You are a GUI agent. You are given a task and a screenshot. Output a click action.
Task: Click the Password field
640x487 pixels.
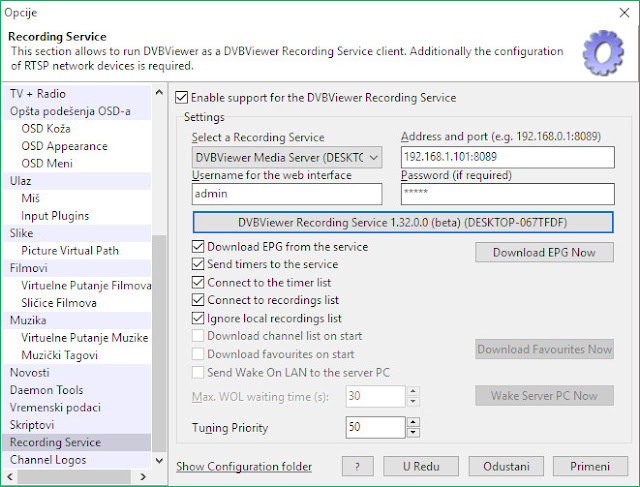(x=507, y=194)
